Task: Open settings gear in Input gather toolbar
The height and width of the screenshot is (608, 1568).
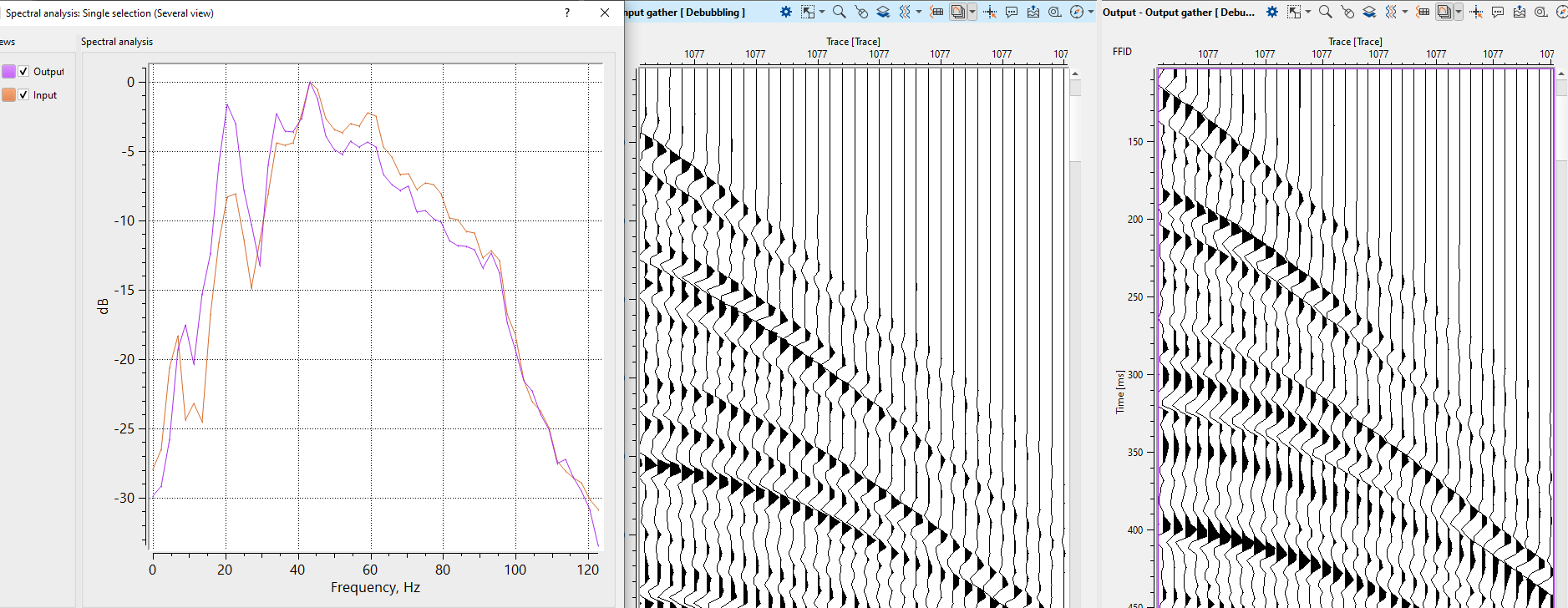Action: [x=786, y=12]
